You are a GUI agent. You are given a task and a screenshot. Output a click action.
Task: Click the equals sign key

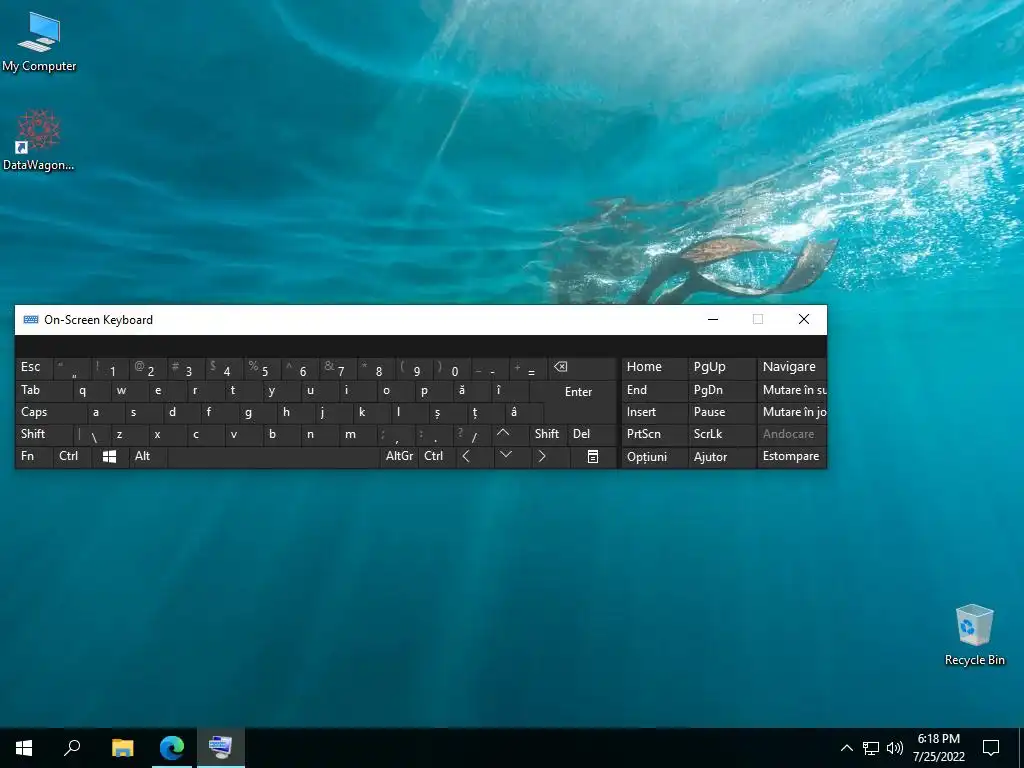[529, 368]
